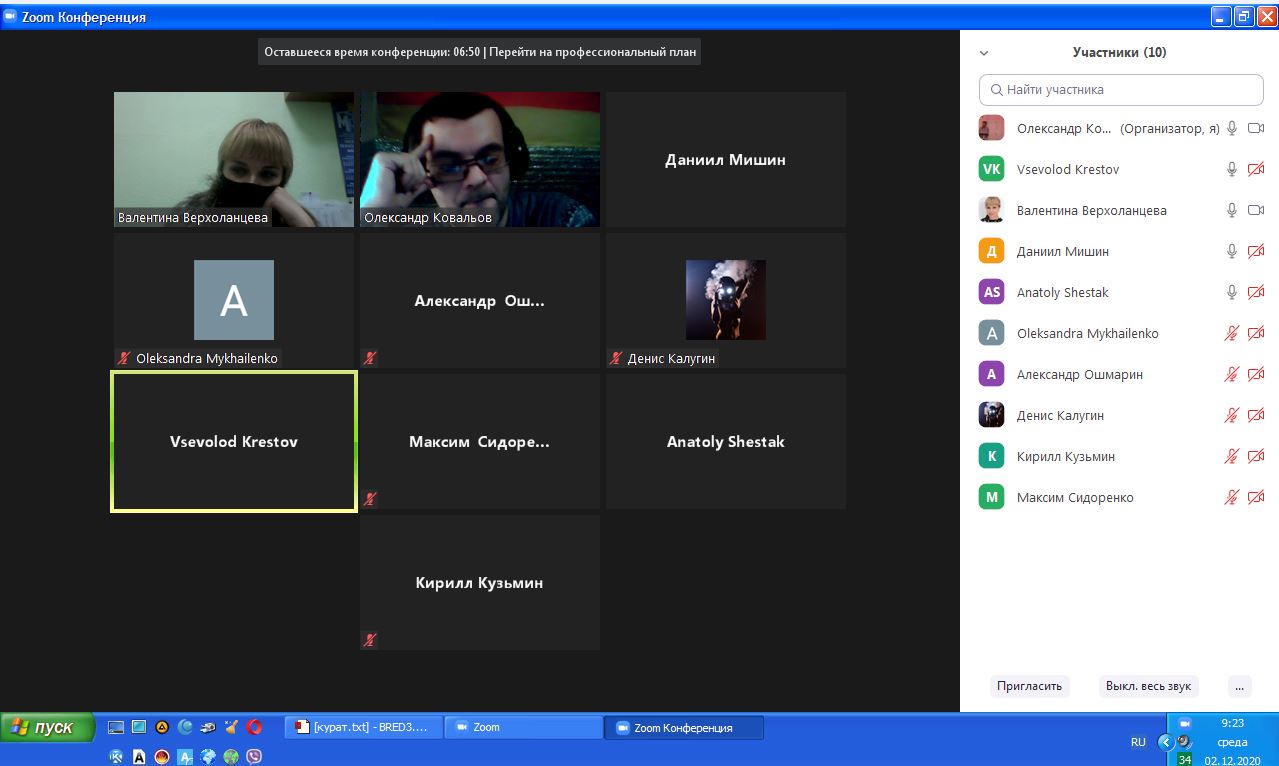Open the taskbar hidden tray icons arrow
This screenshot has width=1279, height=766.
click(x=1165, y=742)
